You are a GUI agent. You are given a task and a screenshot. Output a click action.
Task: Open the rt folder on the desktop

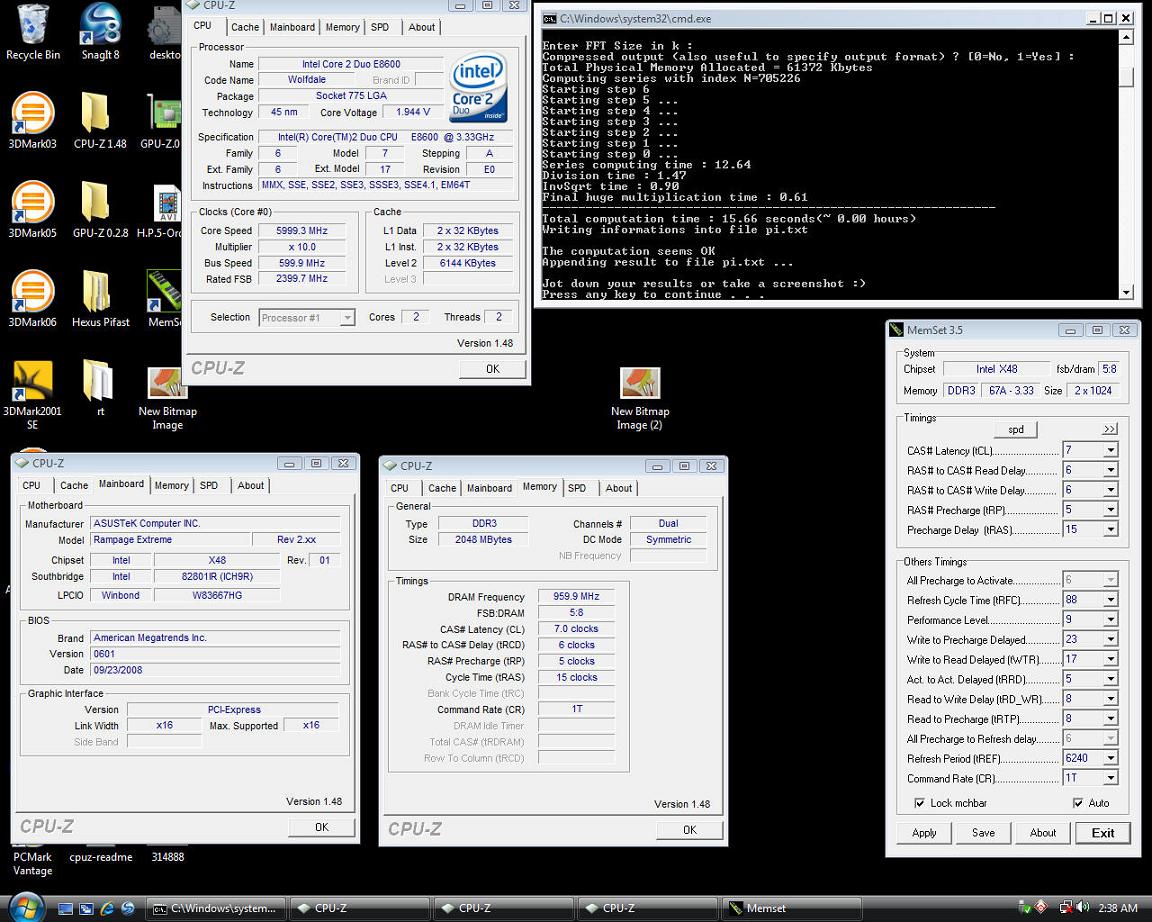(x=100, y=388)
